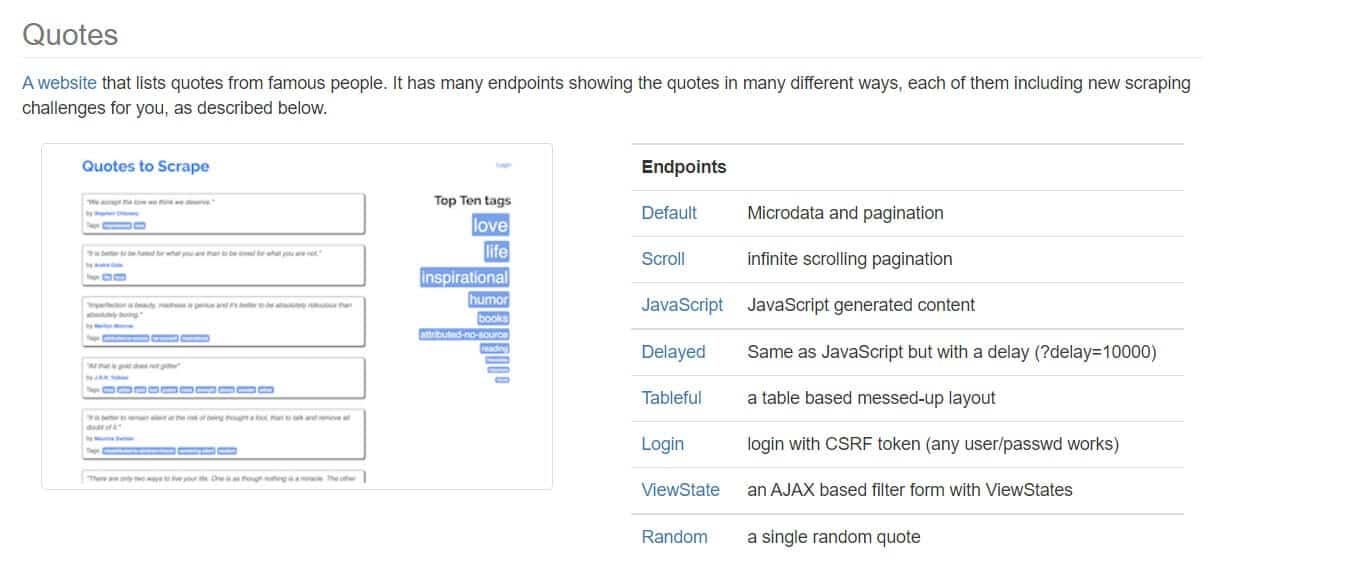Open the ViewState endpoint link
This screenshot has width=1346, height=575.
click(680, 490)
